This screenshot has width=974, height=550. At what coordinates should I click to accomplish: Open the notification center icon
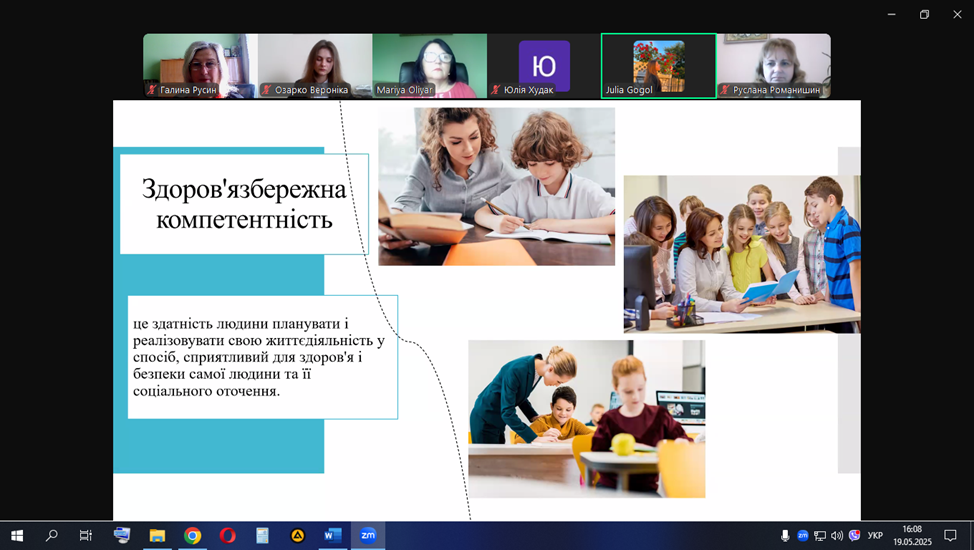tap(950, 536)
